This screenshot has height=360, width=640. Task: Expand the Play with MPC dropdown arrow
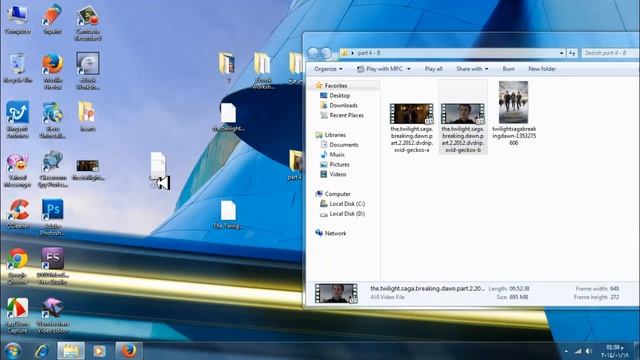click(x=409, y=69)
